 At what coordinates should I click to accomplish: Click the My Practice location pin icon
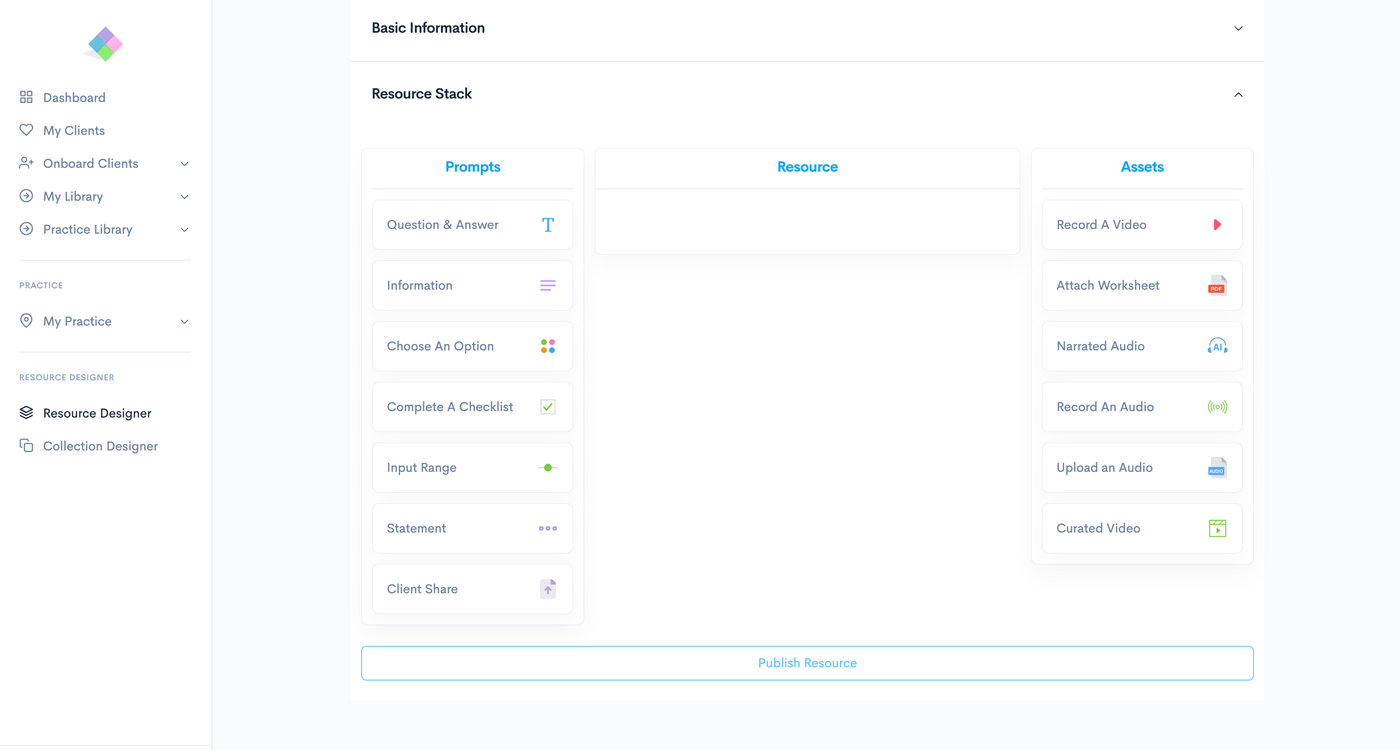coord(26,321)
